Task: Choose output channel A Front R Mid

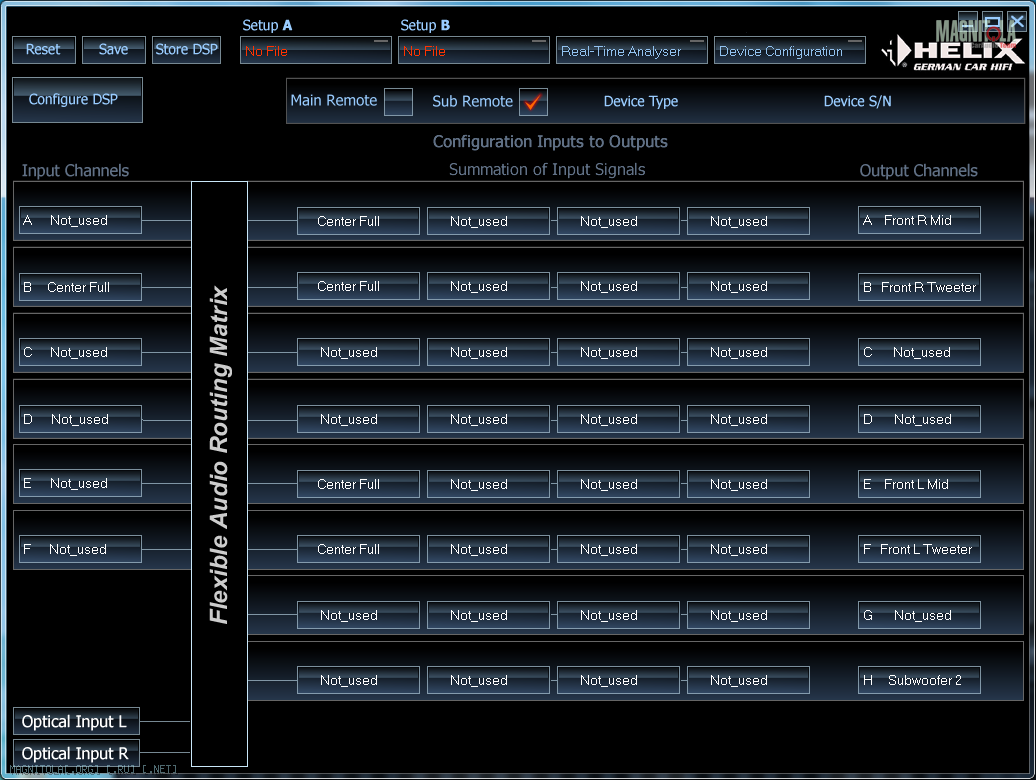Action: tap(918, 221)
